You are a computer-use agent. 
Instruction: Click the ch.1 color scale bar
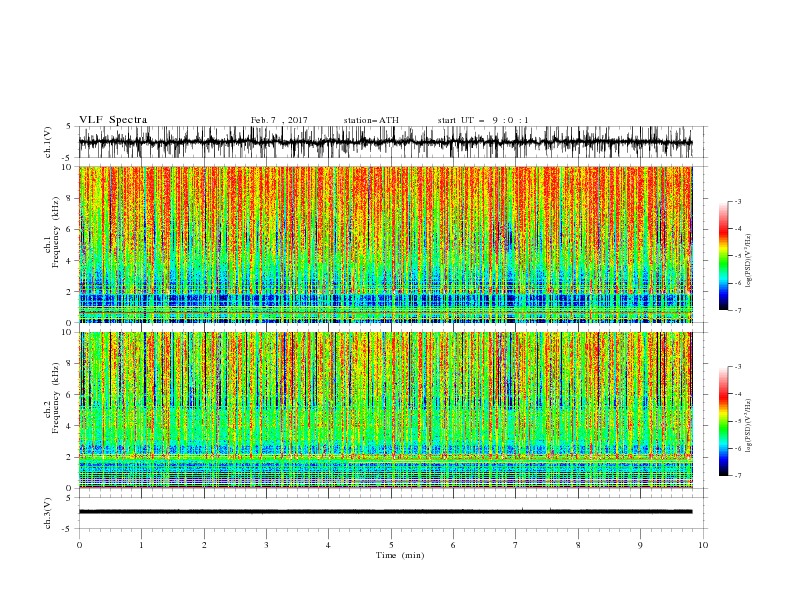click(x=723, y=256)
